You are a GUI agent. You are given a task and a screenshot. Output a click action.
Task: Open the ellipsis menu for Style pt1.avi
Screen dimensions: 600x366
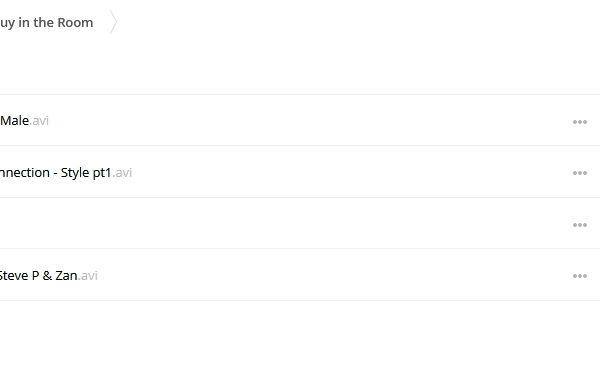(580, 173)
